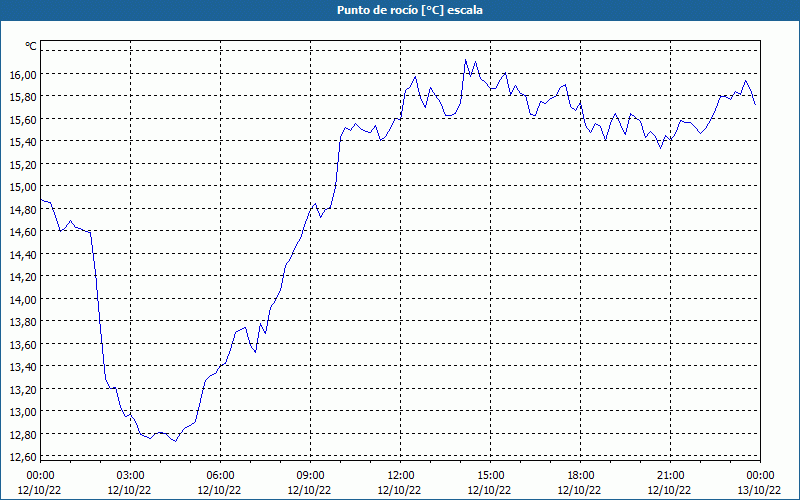Viewport: 800px width, 500px height.
Task: Click the 13,40 y-axis value
Action: (x=23, y=367)
